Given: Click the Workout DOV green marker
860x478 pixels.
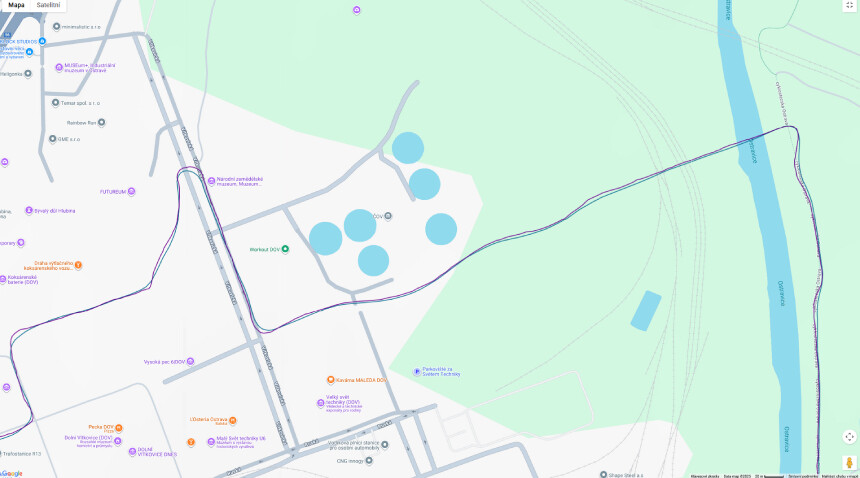Looking at the screenshot, I should click(285, 249).
